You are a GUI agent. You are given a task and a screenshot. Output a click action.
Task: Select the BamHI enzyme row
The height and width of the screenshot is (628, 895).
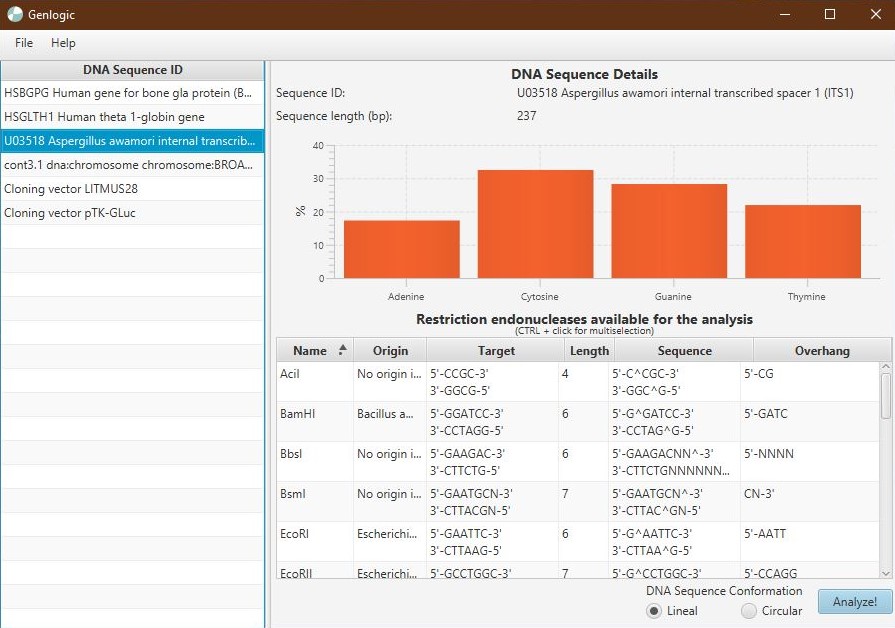tap(578, 422)
